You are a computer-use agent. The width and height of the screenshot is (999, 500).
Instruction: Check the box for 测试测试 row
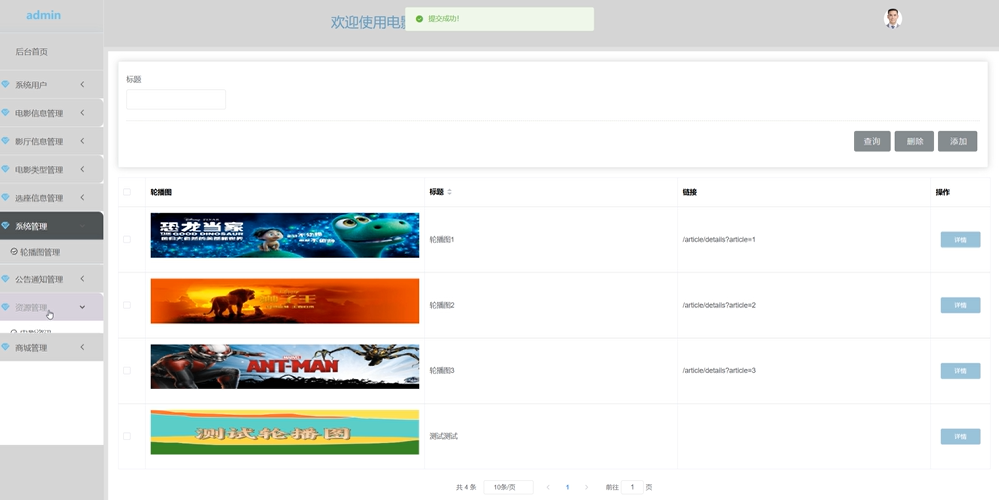pyautogui.click(x=127, y=436)
